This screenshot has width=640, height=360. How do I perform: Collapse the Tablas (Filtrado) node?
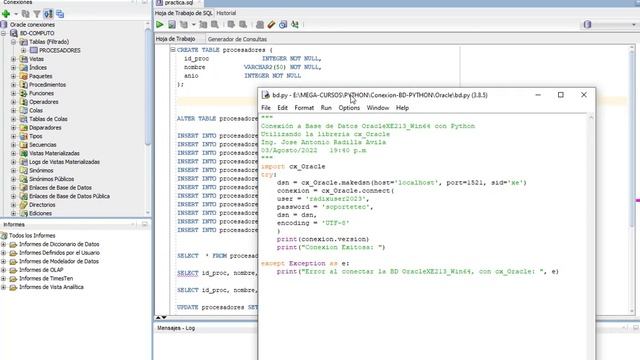click(13, 42)
